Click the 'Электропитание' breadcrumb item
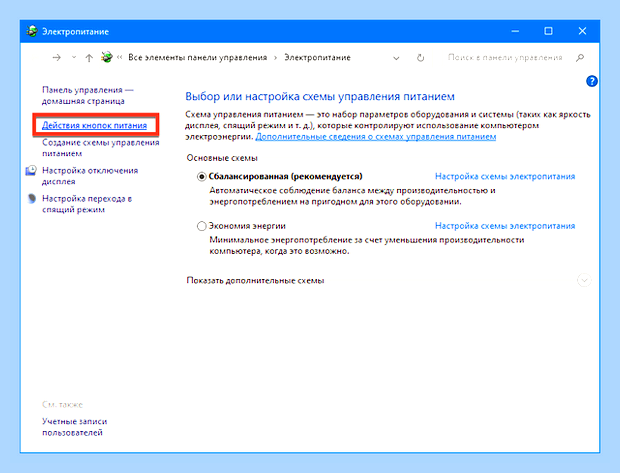 point(318,58)
